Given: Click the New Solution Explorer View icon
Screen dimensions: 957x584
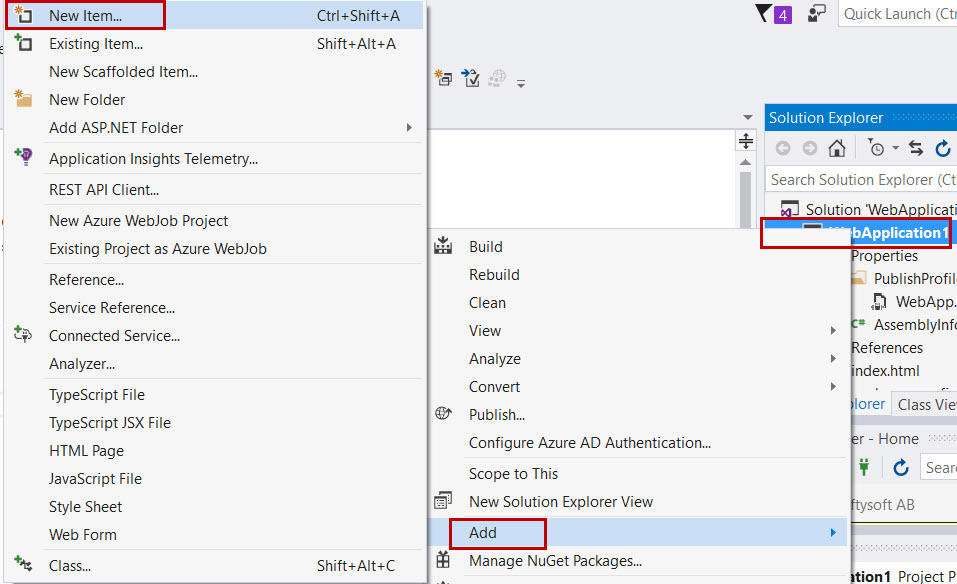Looking at the screenshot, I should pyautogui.click(x=443, y=500).
